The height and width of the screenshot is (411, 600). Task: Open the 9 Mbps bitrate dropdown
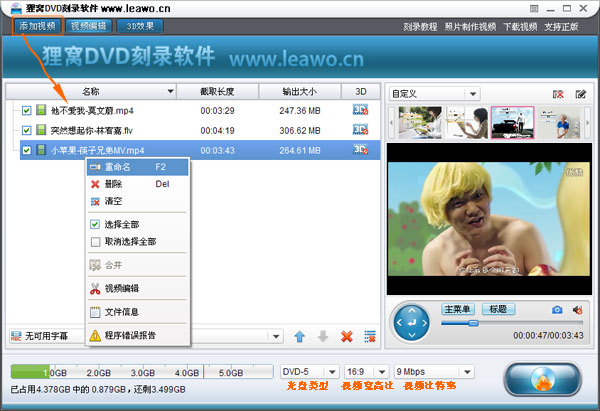[x=467, y=372]
